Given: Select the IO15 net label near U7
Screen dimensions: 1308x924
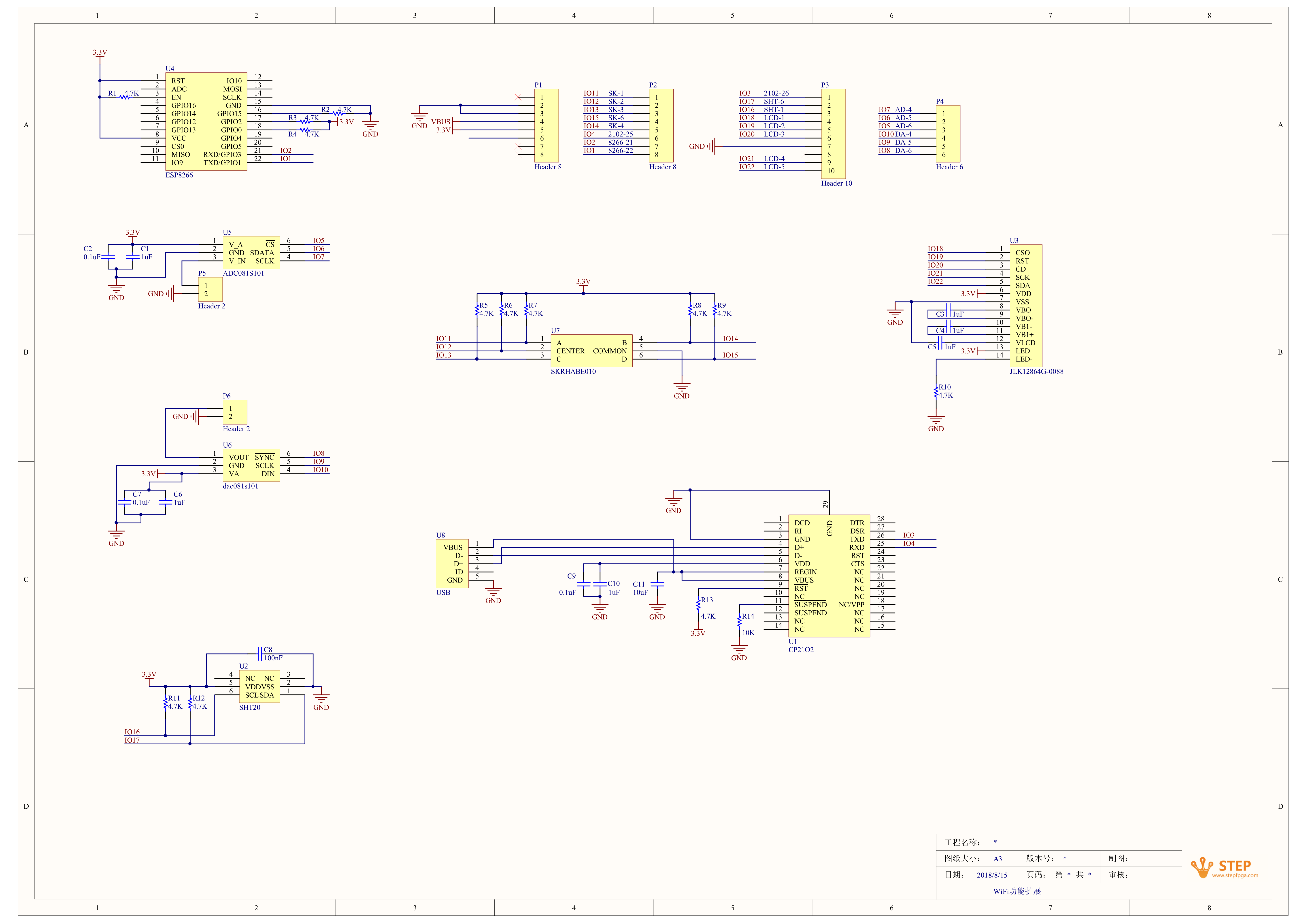Looking at the screenshot, I should (730, 355).
